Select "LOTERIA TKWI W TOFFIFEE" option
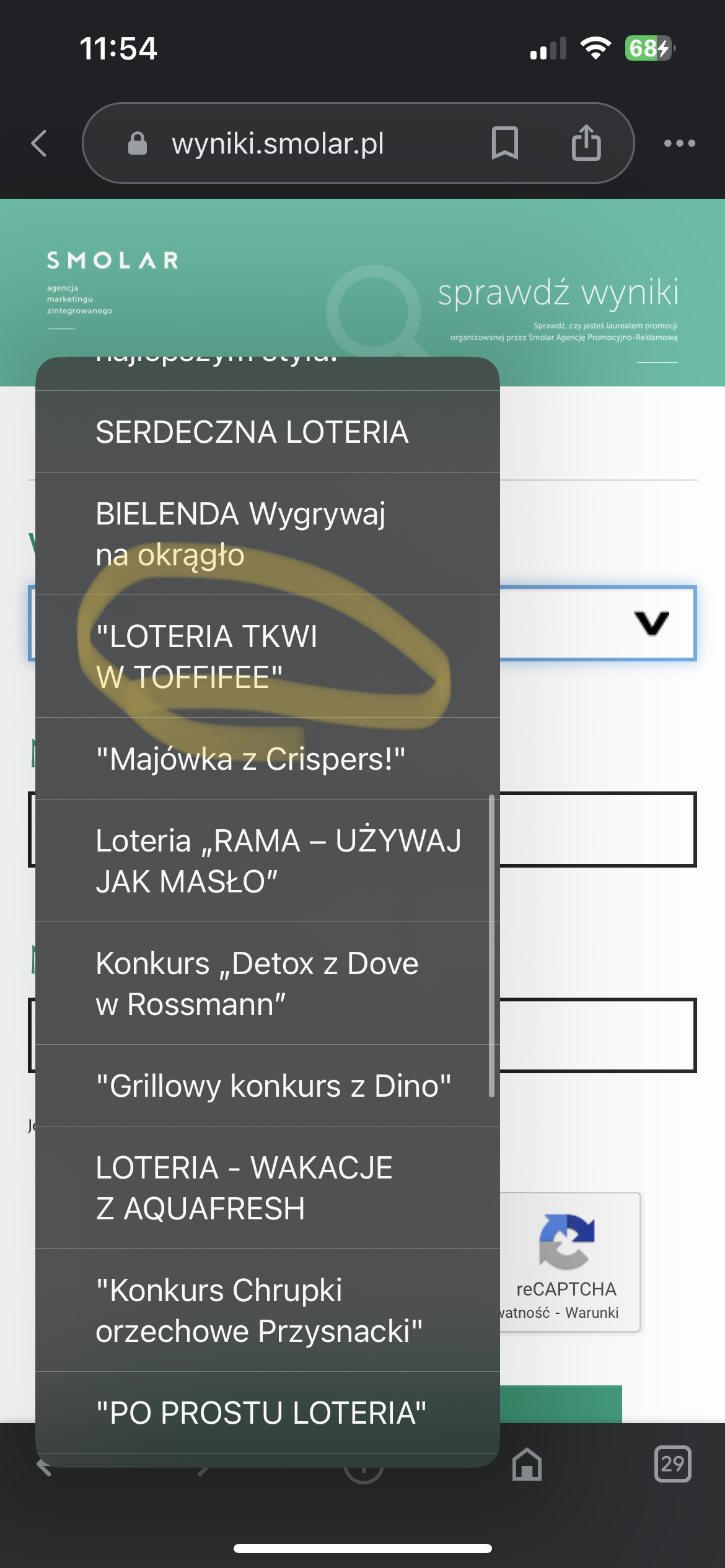 pos(206,656)
